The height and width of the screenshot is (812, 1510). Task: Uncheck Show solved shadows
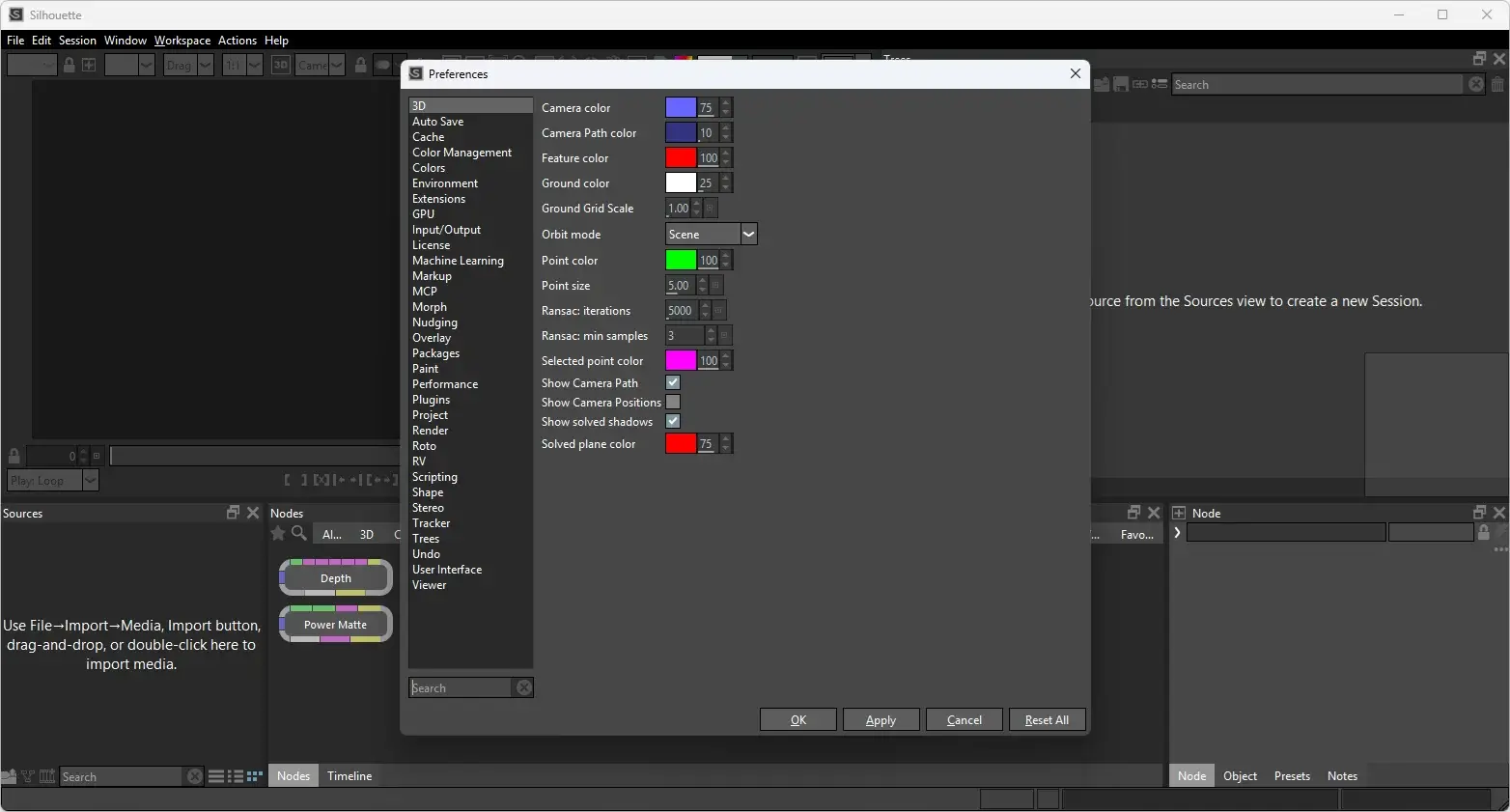673,421
